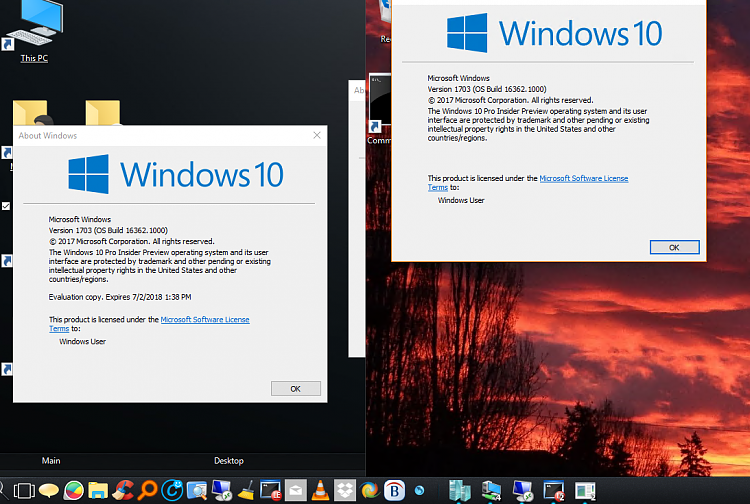
Task: Open the Task View taskbar icon
Action: coord(24,491)
